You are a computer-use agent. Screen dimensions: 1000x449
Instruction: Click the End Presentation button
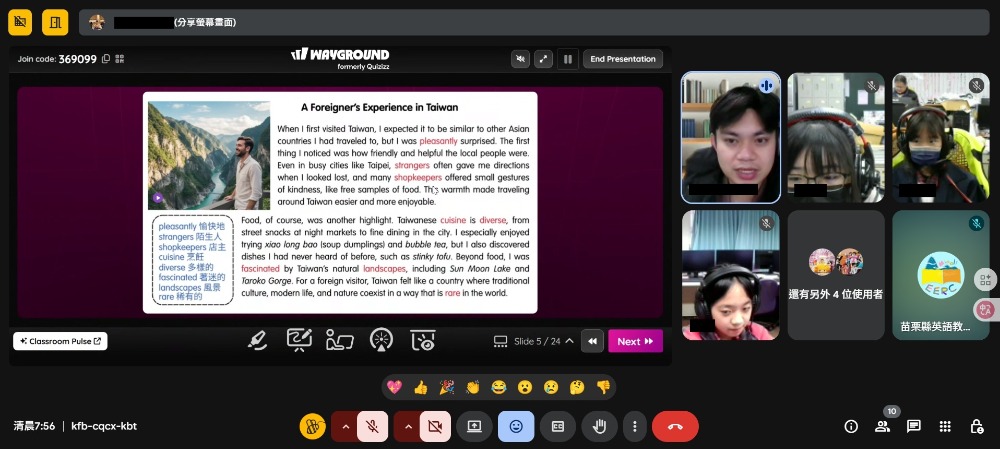[x=622, y=59]
